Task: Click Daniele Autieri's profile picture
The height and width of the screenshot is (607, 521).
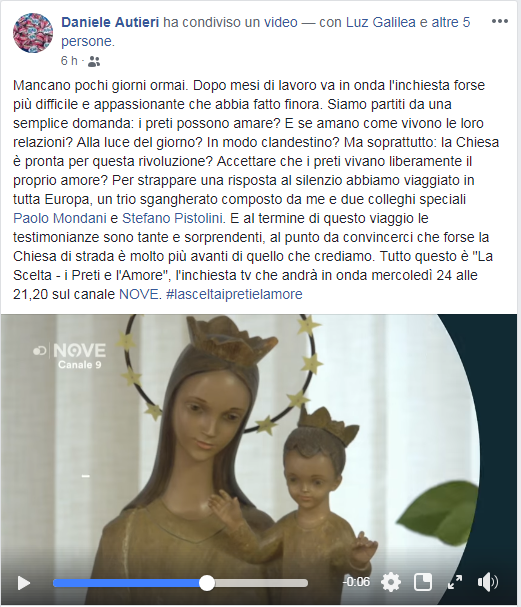Action: point(33,33)
